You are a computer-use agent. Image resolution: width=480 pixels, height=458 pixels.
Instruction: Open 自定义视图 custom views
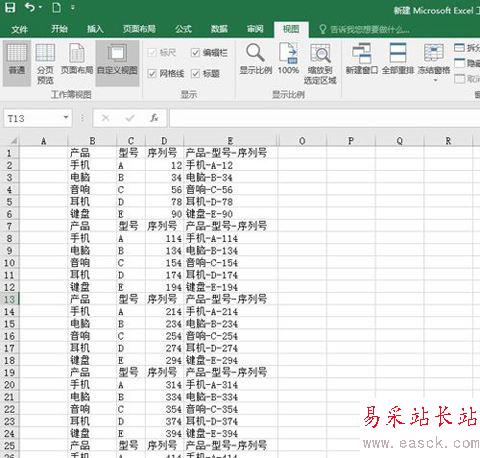pyautogui.click(x=117, y=63)
